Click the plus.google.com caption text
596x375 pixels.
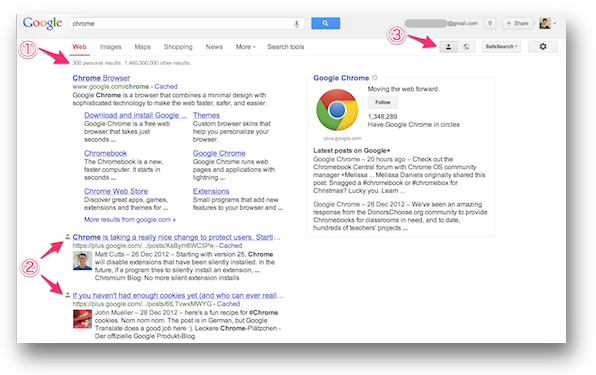tap(342, 138)
